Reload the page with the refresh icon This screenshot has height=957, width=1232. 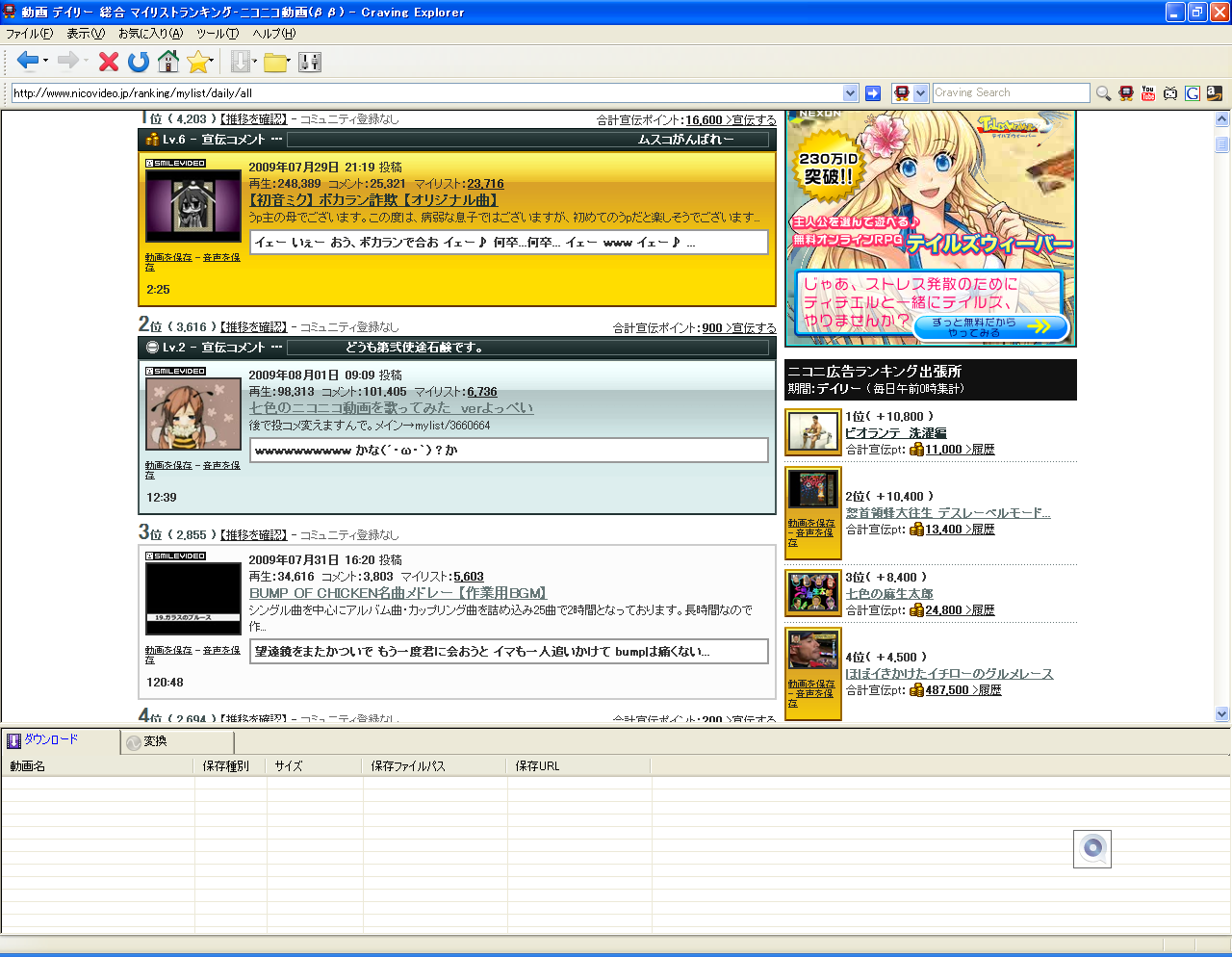pos(139,62)
